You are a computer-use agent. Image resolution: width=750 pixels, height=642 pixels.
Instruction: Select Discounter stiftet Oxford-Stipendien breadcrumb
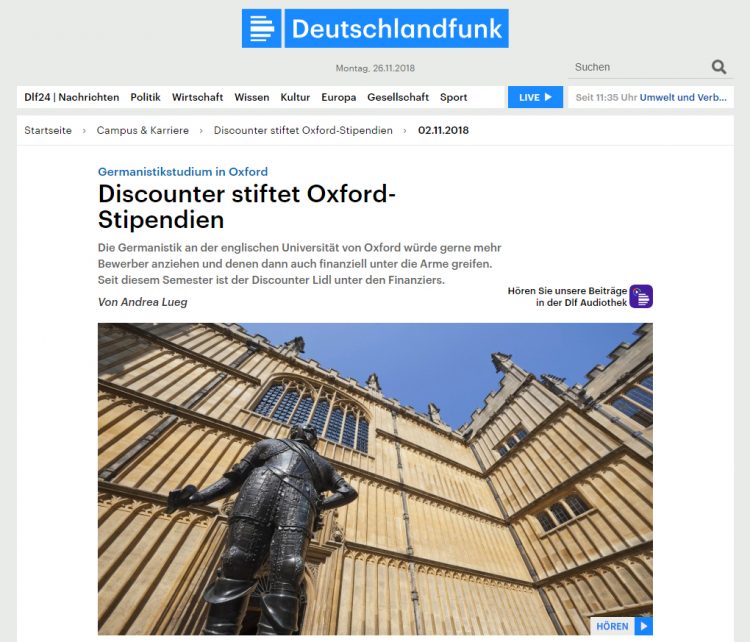pos(303,130)
